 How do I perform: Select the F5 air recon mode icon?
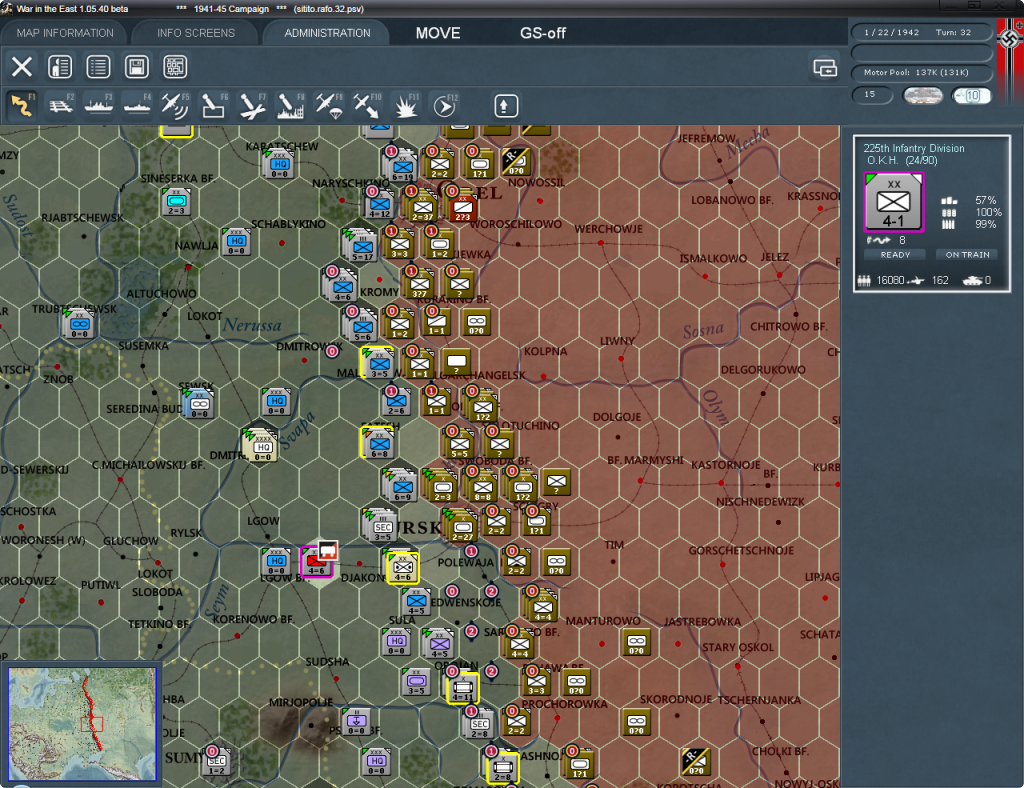175,106
